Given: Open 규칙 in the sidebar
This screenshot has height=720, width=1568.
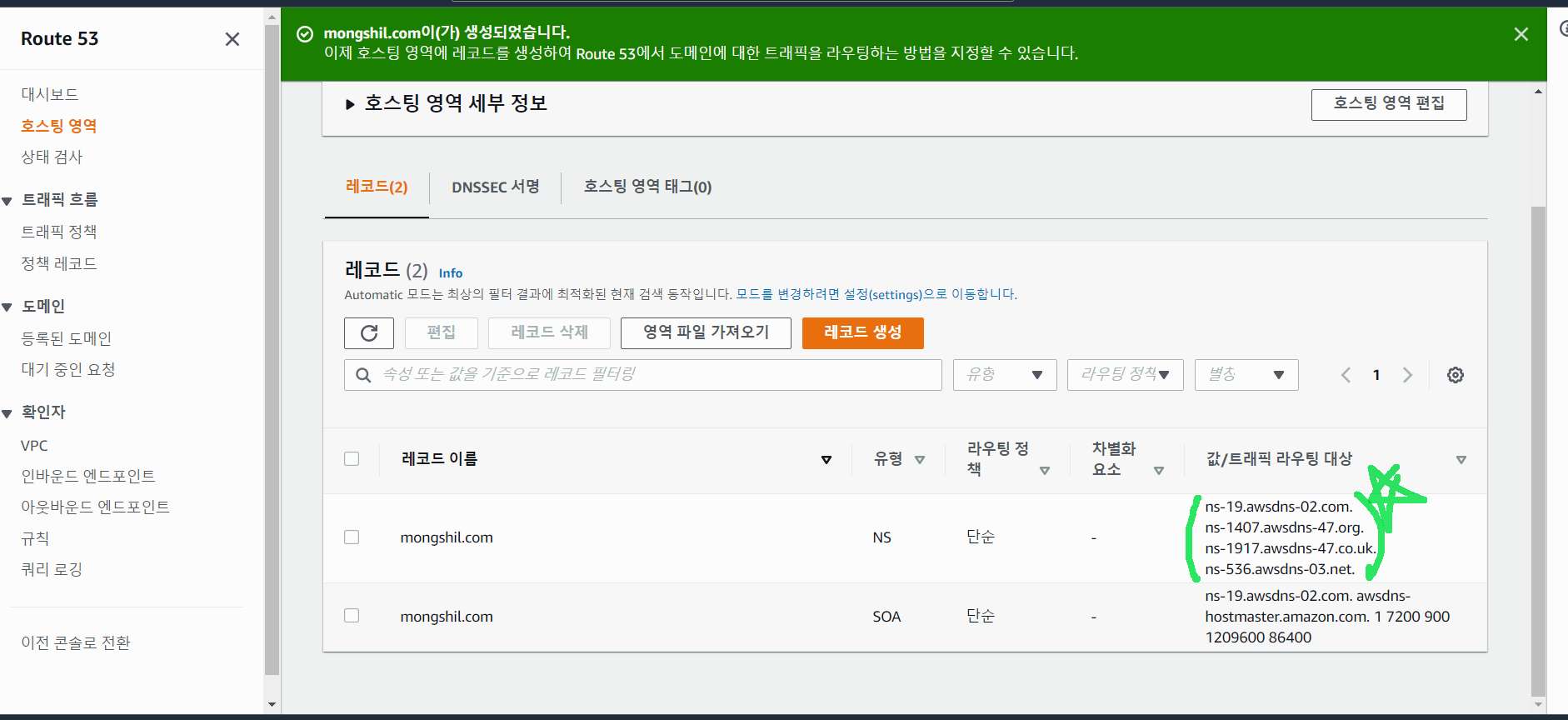Looking at the screenshot, I should click(35, 538).
